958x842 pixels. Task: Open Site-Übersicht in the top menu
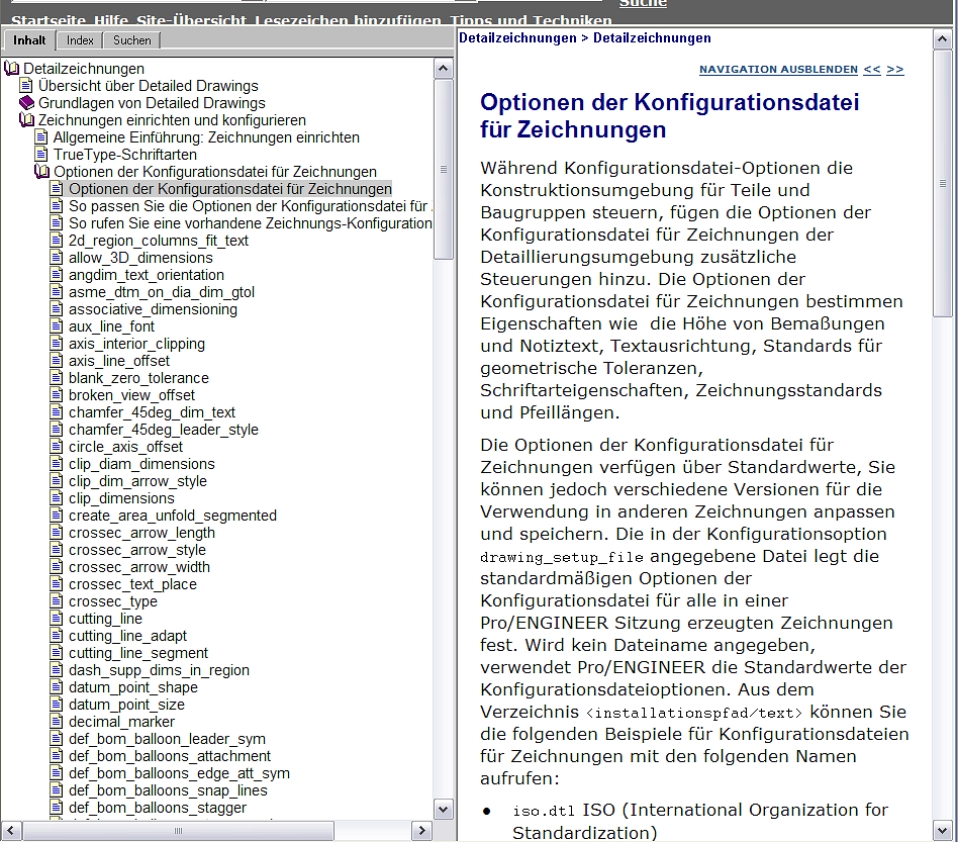tap(191, 20)
